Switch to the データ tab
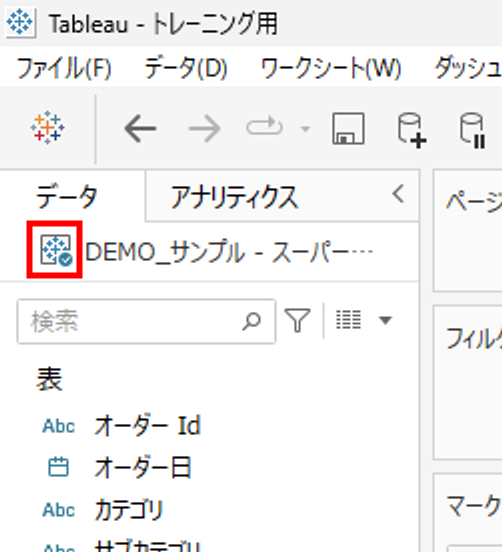This screenshot has width=502, height=552. [x=67, y=196]
